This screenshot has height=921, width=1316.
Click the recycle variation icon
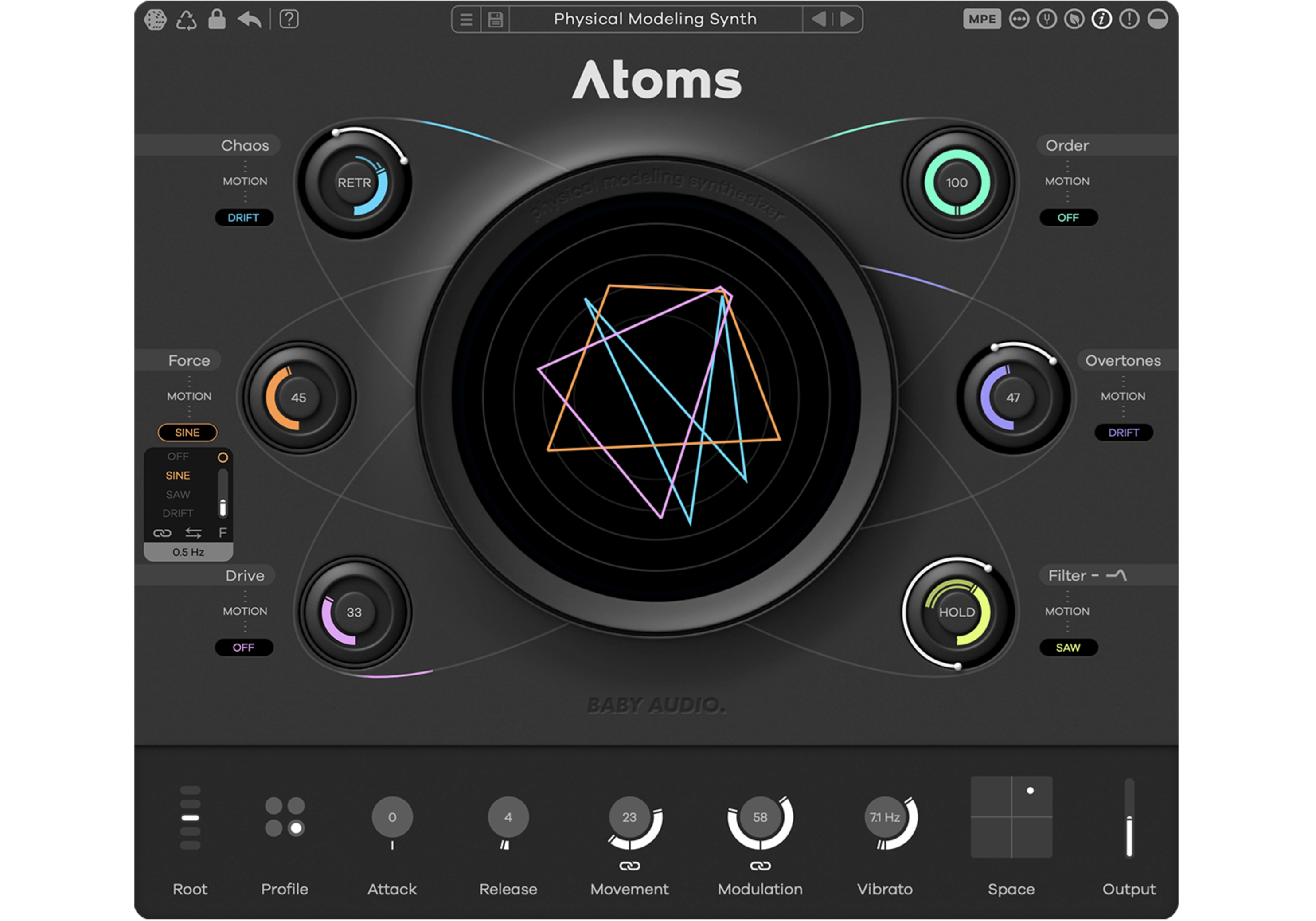[x=186, y=20]
